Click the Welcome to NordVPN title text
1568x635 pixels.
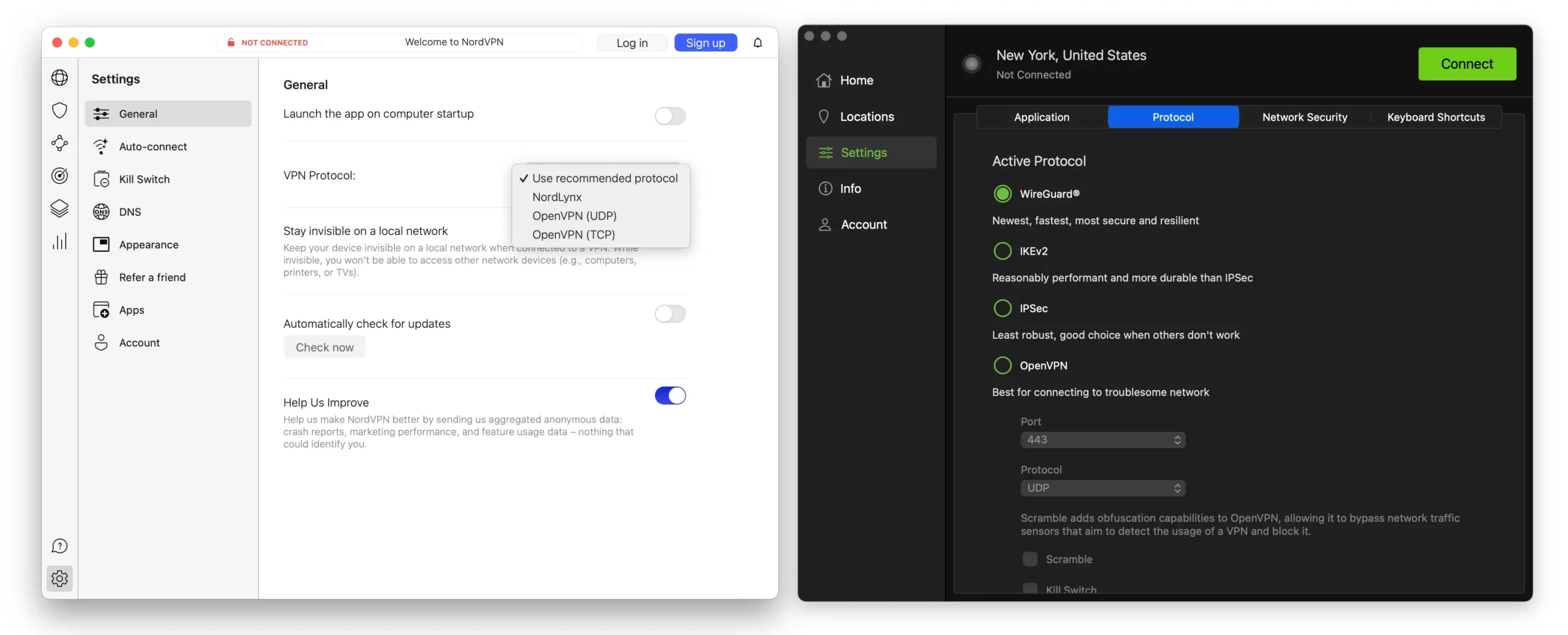(x=454, y=42)
